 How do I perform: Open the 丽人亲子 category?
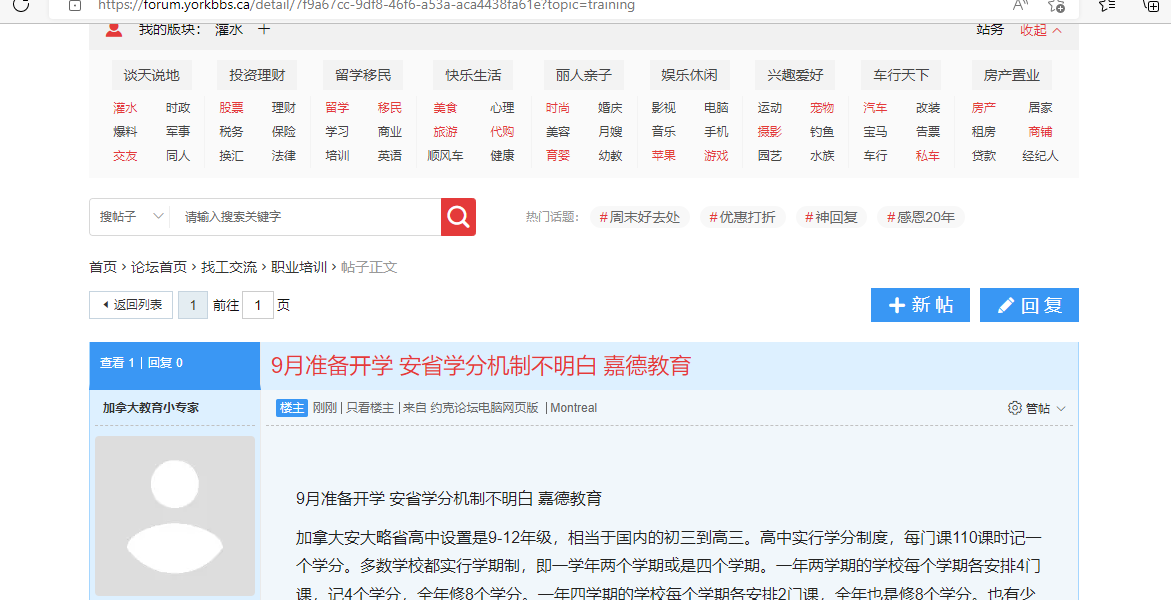[x=584, y=75]
